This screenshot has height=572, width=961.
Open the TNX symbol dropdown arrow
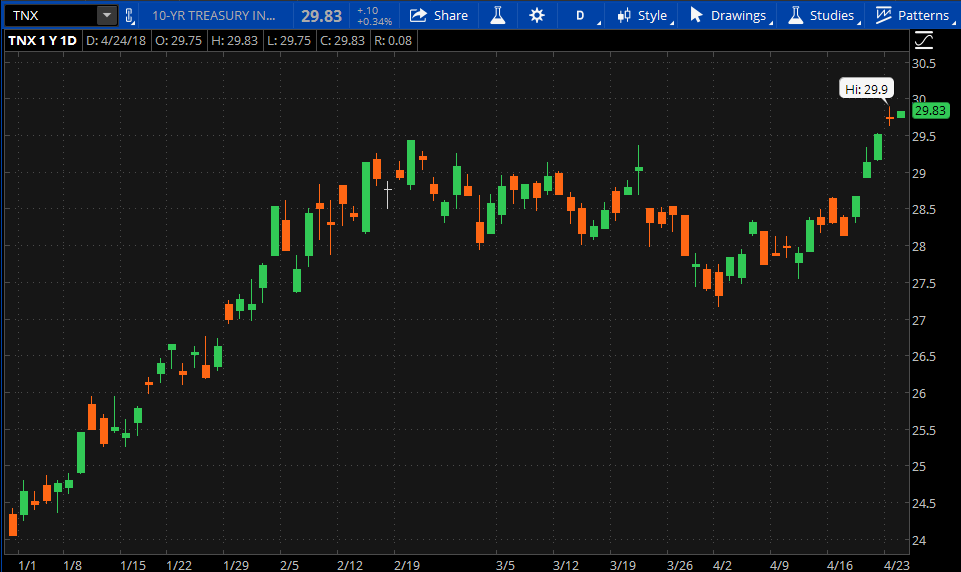(x=107, y=15)
